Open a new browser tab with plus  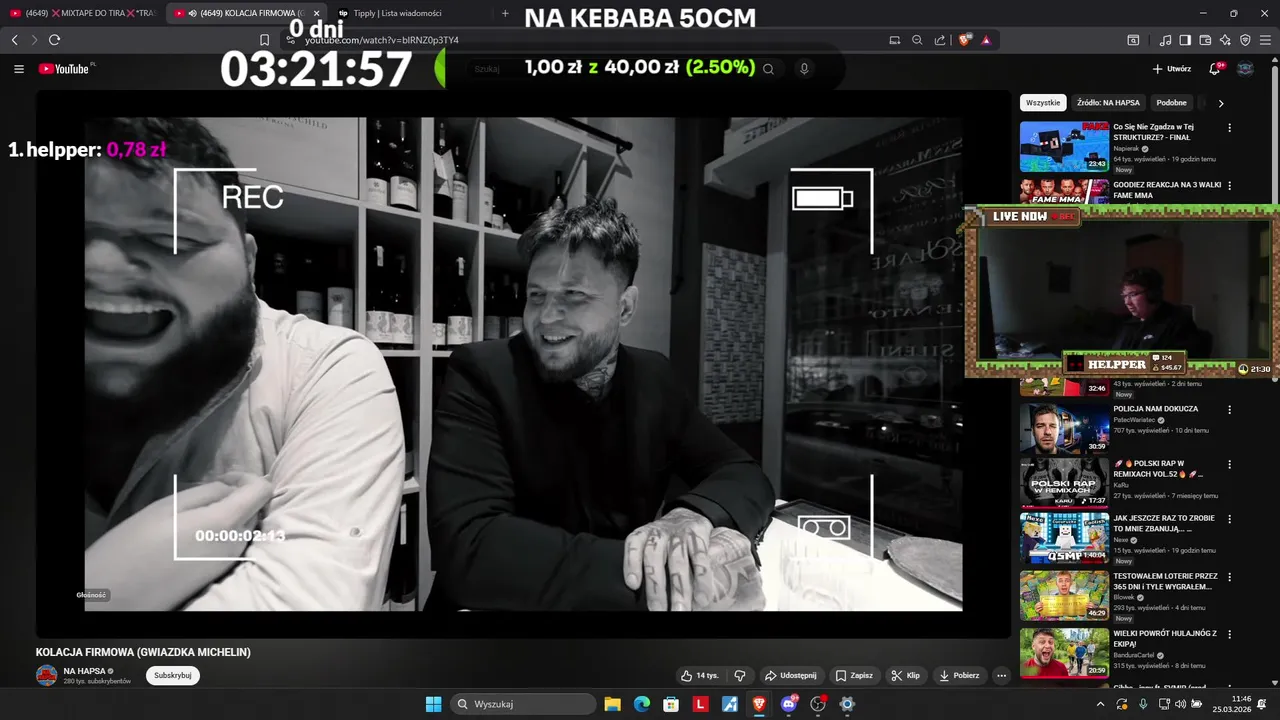point(505,13)
